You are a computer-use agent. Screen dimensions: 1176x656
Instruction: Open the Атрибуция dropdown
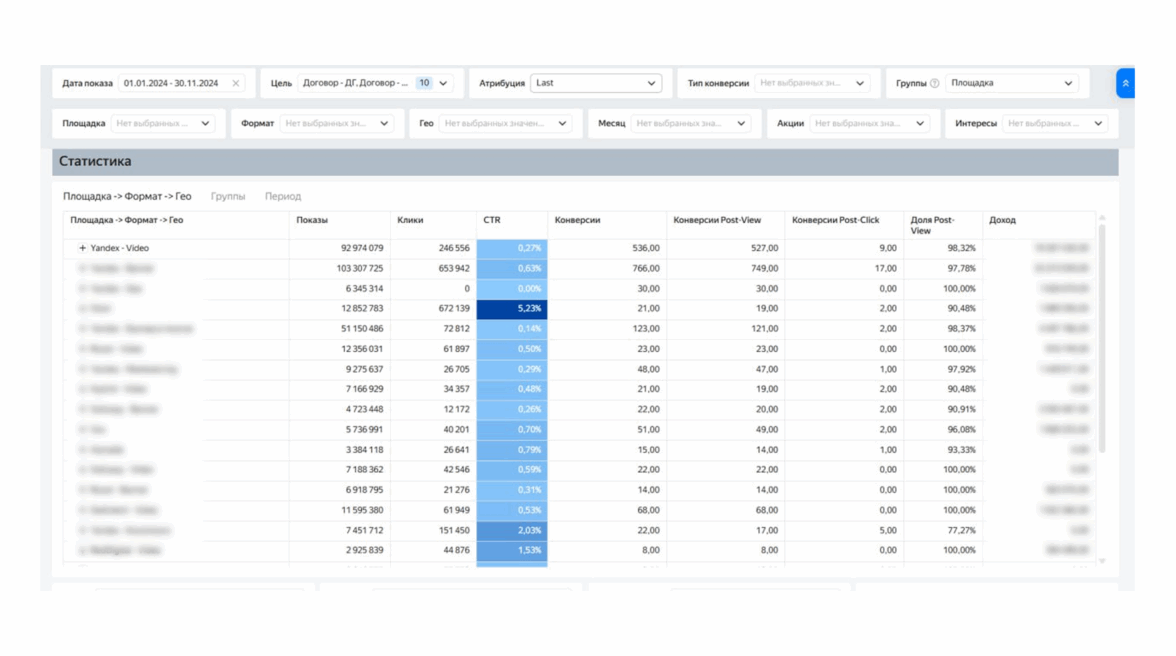(595, 84)
